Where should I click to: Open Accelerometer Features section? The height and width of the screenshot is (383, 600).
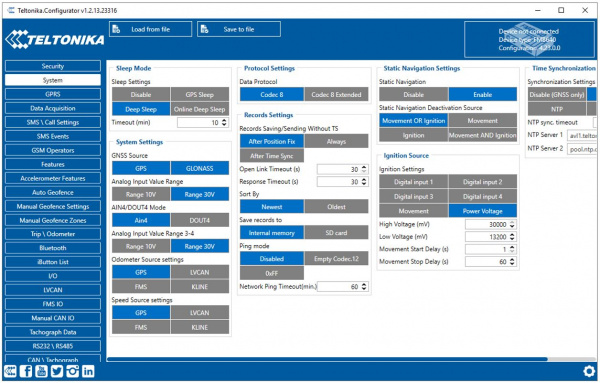(x=53, y=178)
